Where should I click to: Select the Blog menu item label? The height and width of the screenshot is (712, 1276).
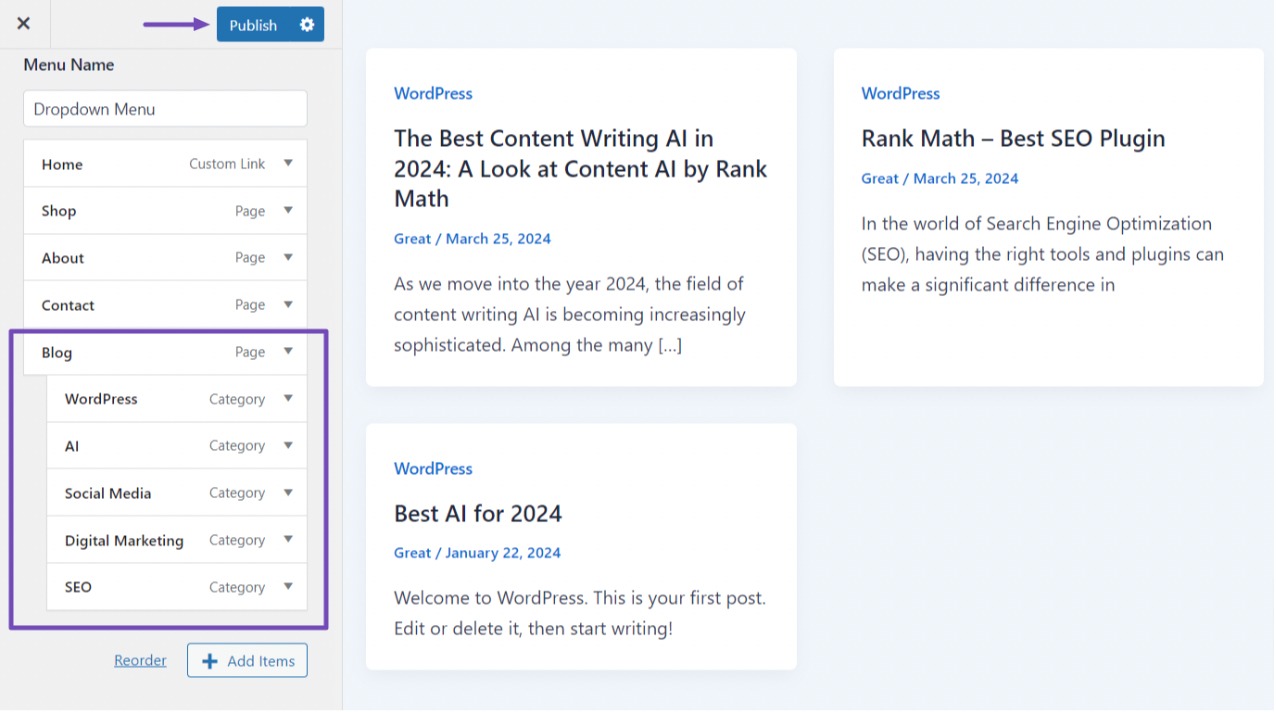tap(57, 352)
